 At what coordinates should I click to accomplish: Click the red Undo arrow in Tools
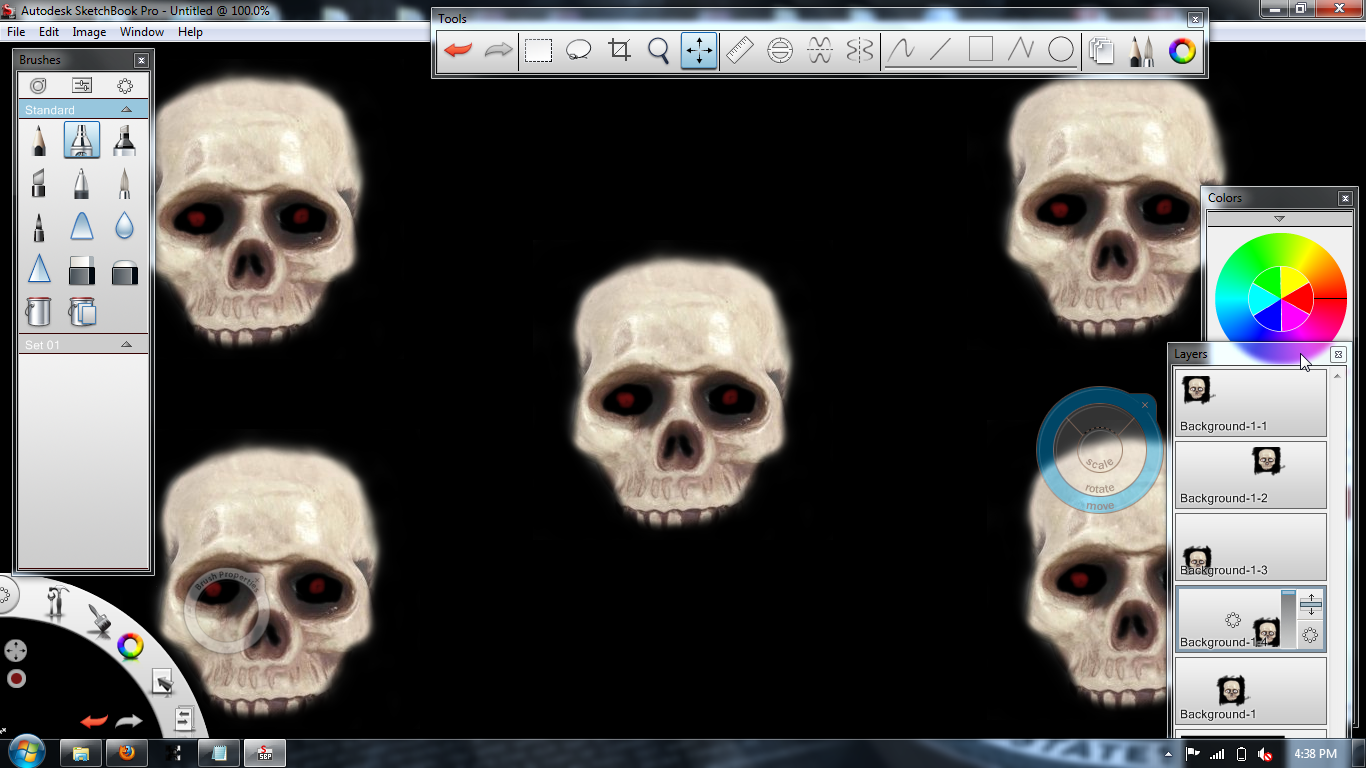(458, 50)
